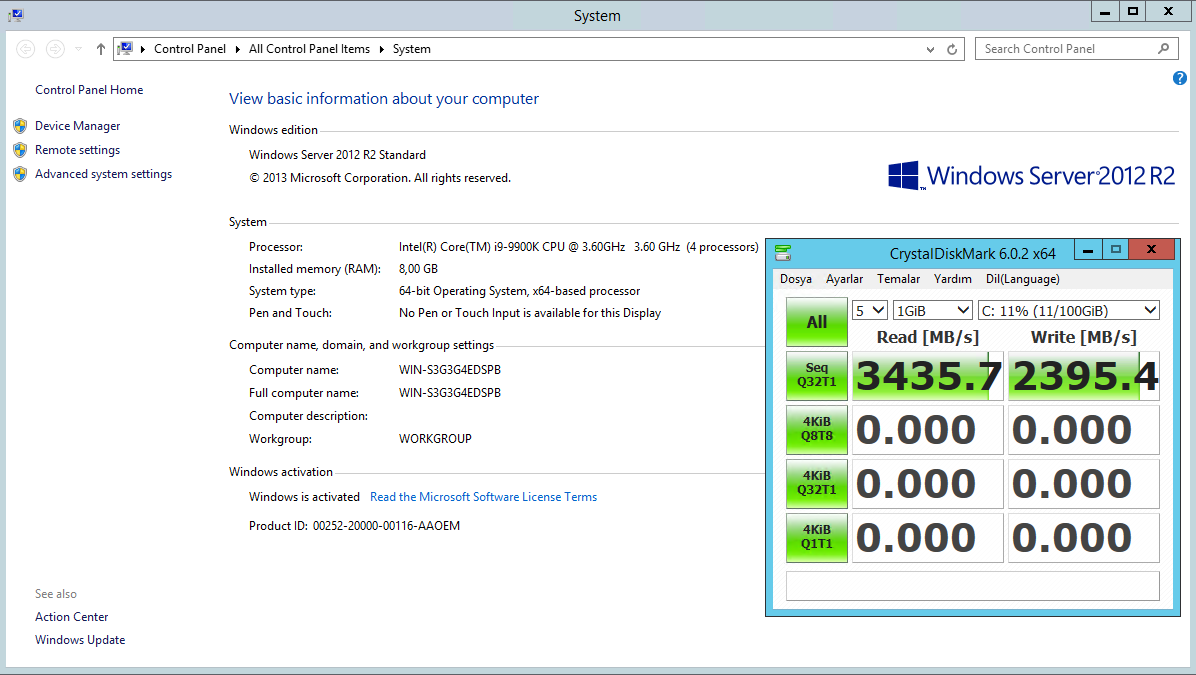Image resolution: width=1196 pixels, height=675 pixels.
Task: Click Control Panel breadcrumb
Action: point(190,49)
